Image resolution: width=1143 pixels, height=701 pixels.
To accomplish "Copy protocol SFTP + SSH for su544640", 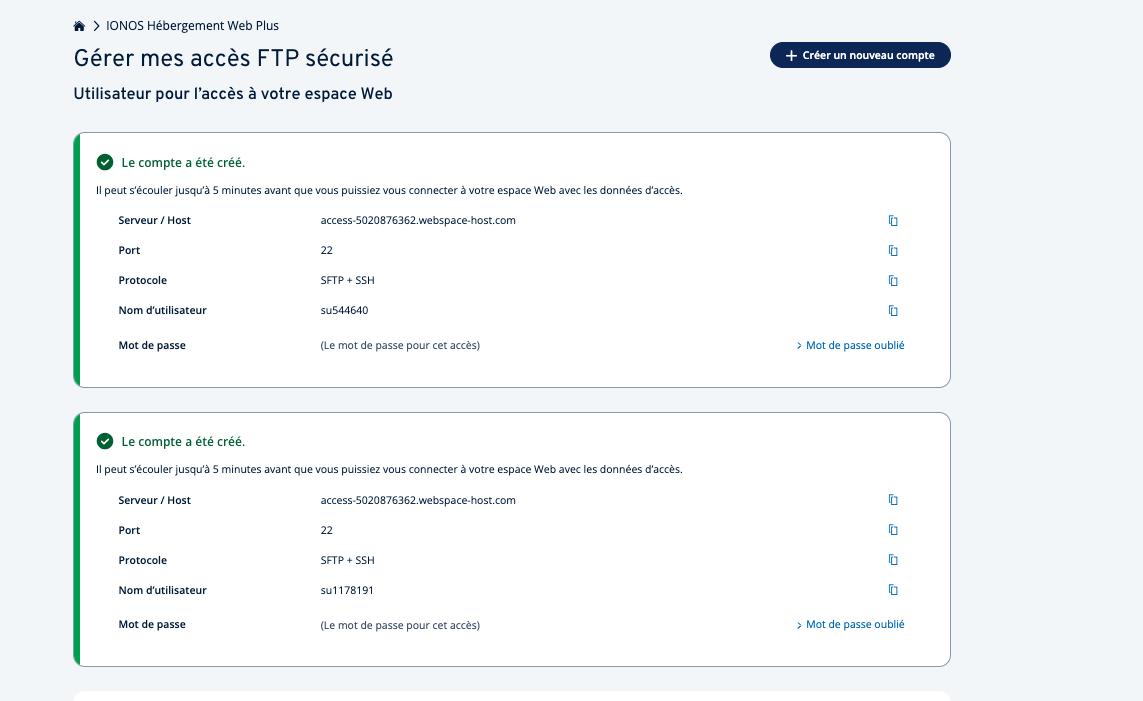I will point(893,281).
